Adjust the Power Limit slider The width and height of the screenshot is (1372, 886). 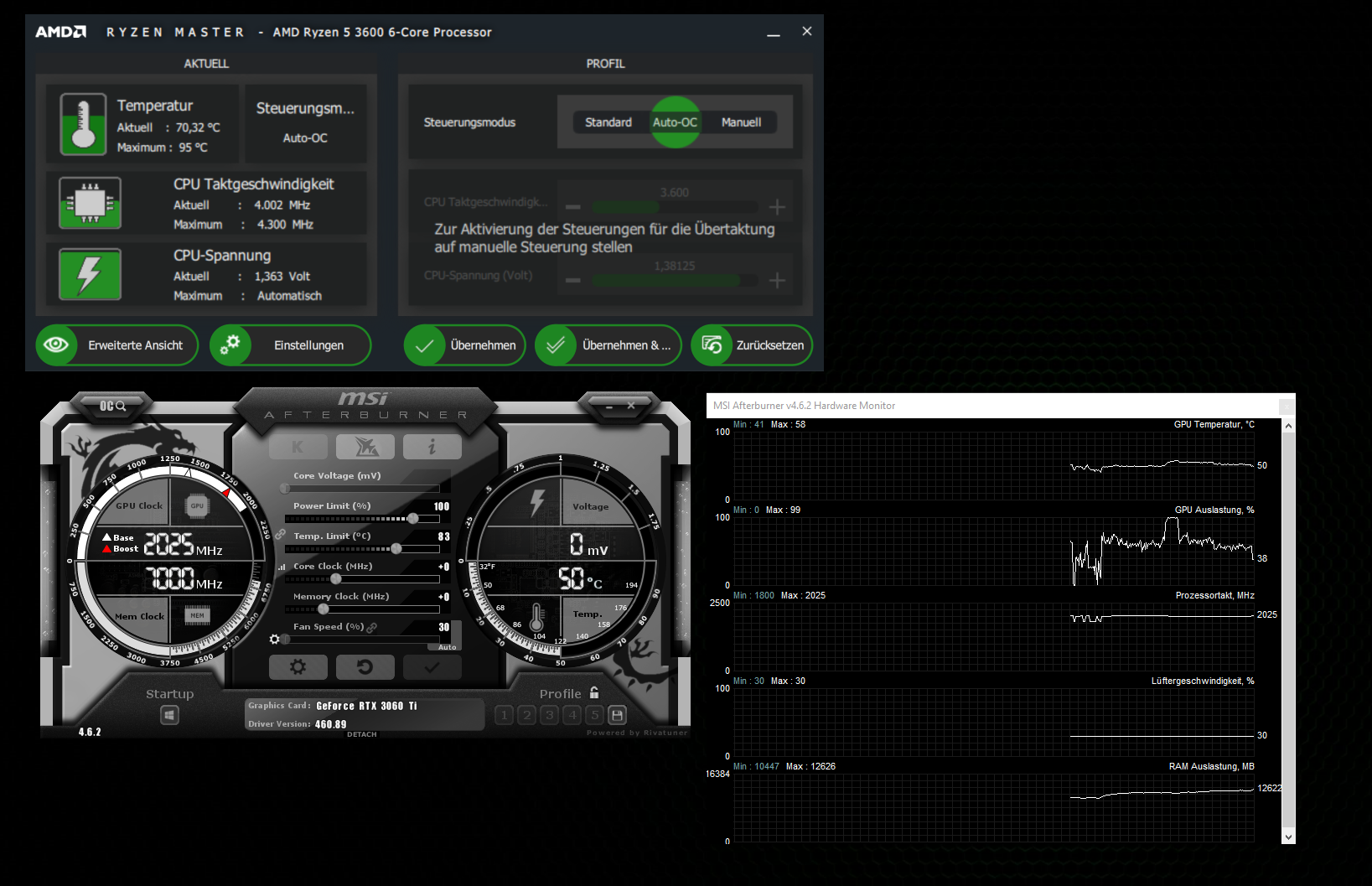(x=362, y=519)
